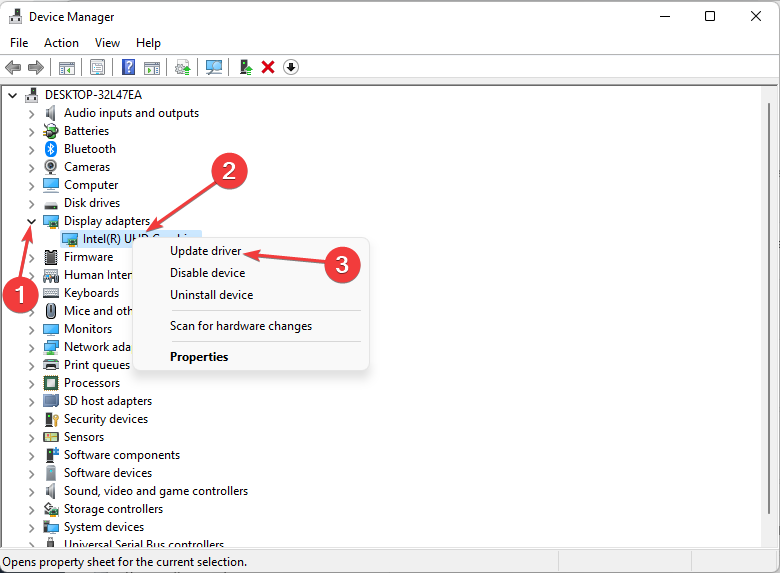Click the Back arrow toolbar icon
Screen dimensions: 780x573
pyautogui.click(x=13, y=67)
